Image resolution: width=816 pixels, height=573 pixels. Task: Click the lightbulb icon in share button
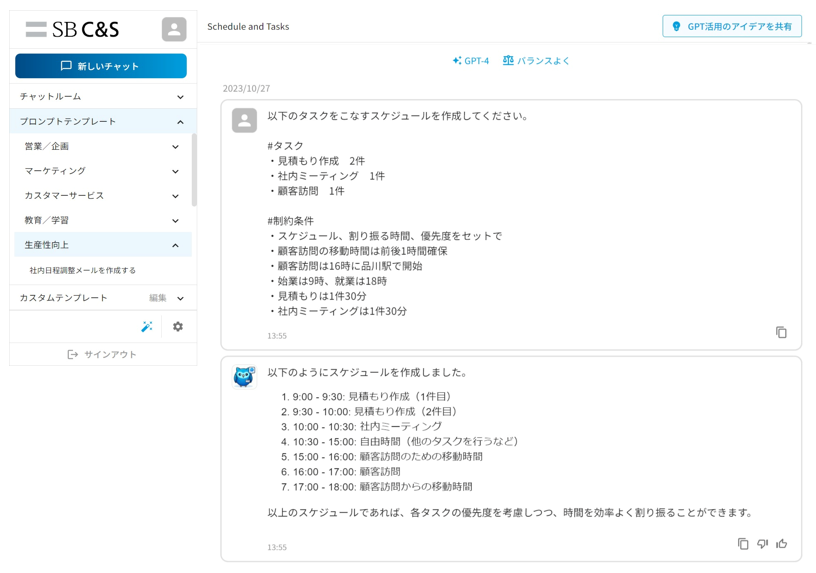coord(676,26)
